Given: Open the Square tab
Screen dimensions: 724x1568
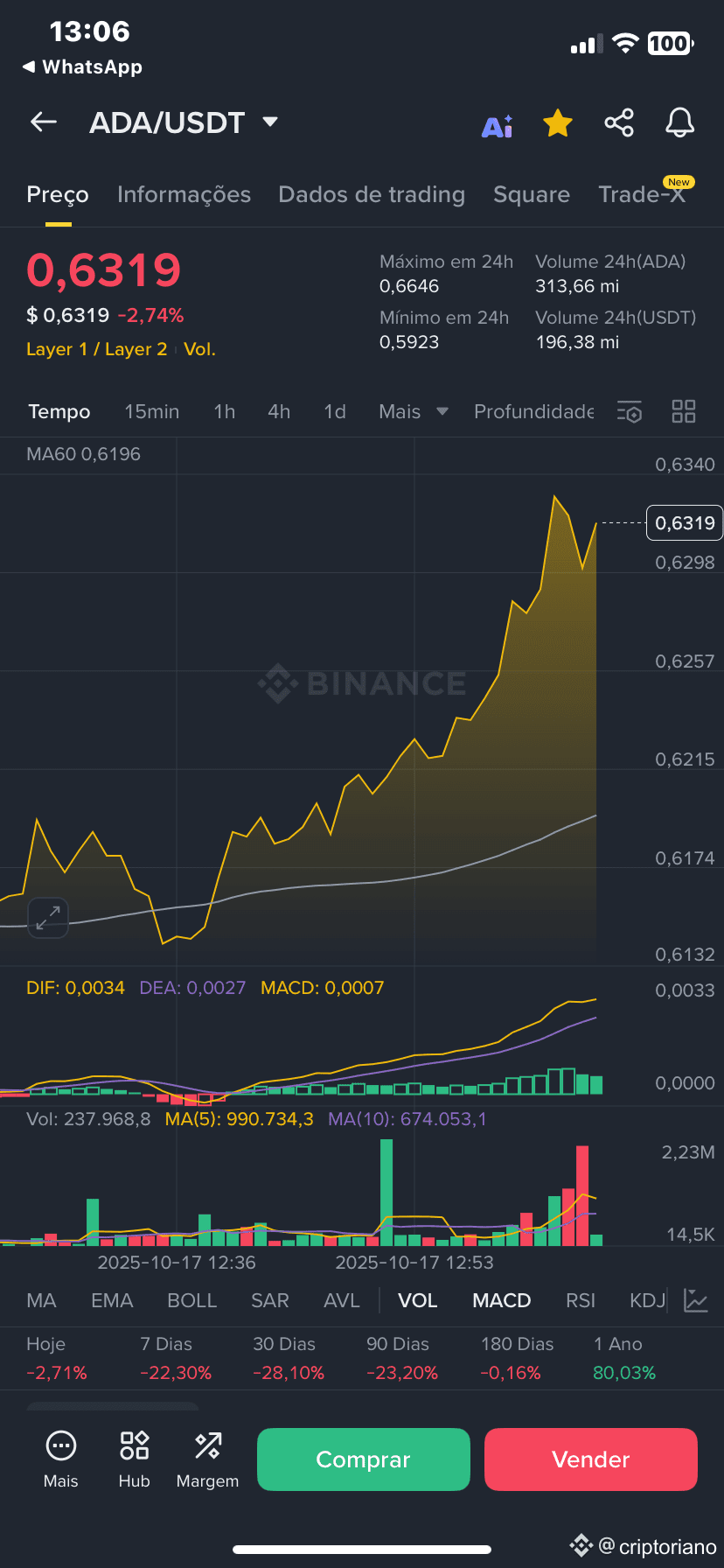Looking at the screenshot, I should tap(532, 194).
